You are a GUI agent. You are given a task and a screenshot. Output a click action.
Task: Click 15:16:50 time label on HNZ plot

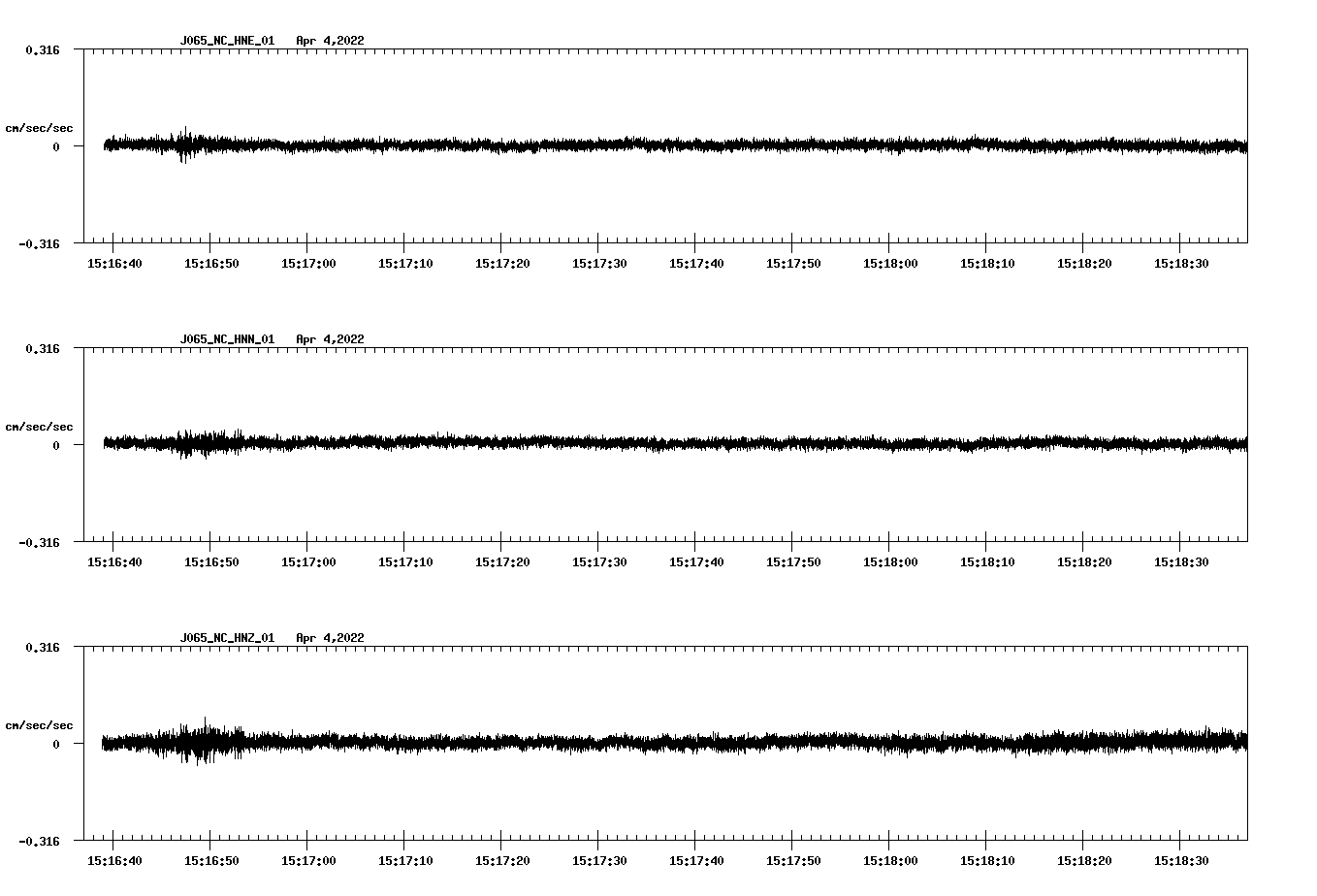[x=211, y=860]
